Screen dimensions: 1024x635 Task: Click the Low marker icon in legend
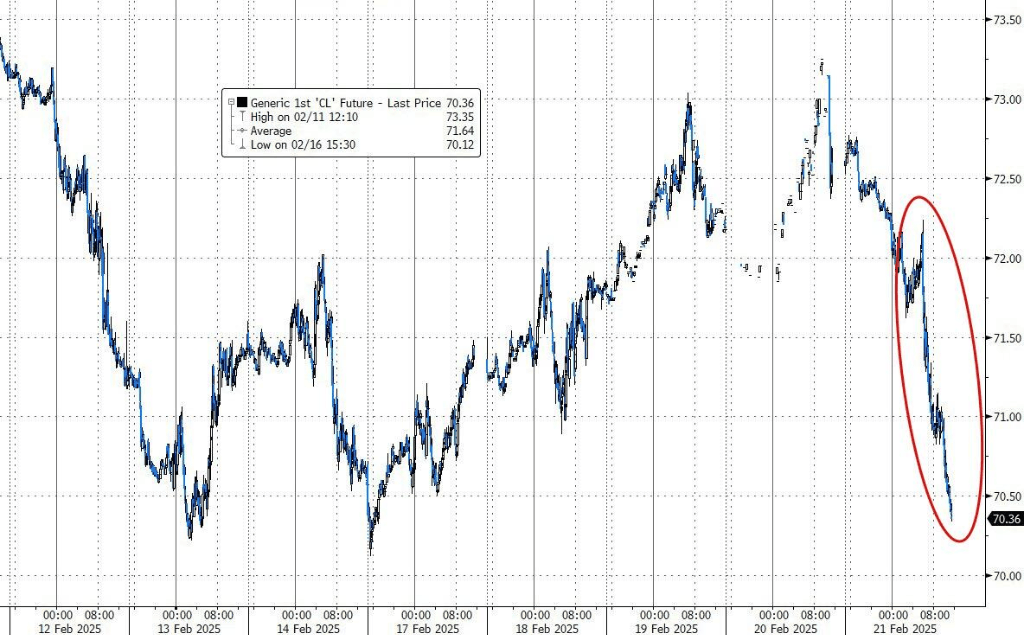point(242,145)
